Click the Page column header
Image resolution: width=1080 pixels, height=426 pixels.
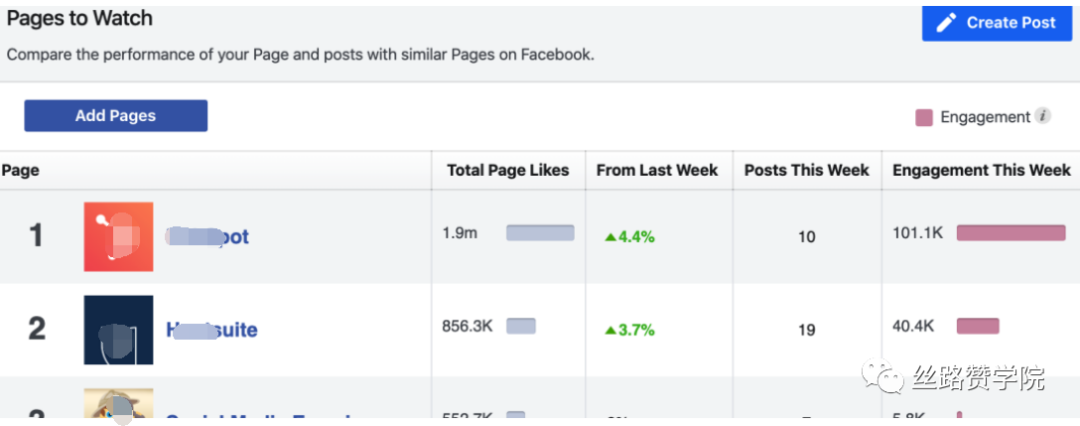[x=20, y=170]
